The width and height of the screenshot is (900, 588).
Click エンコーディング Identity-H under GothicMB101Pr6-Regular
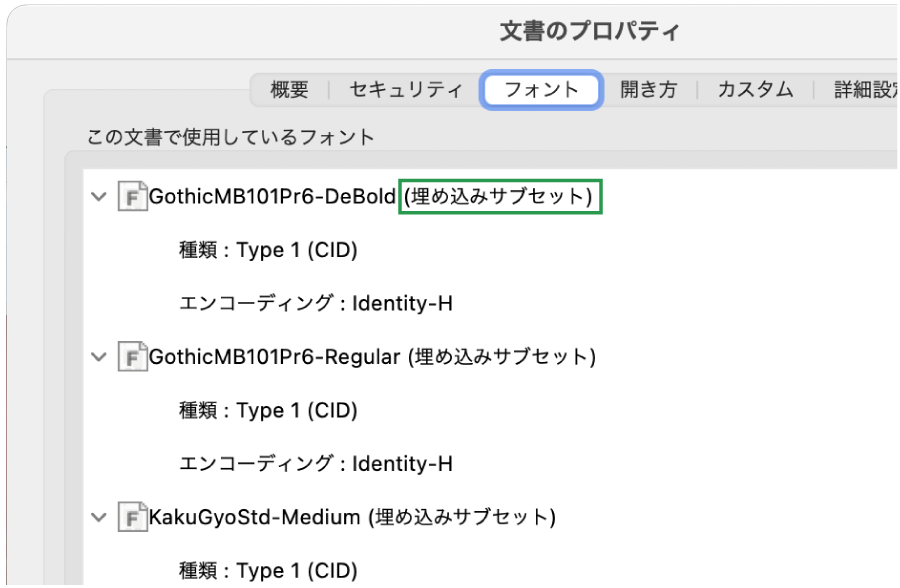pos(316,463)
